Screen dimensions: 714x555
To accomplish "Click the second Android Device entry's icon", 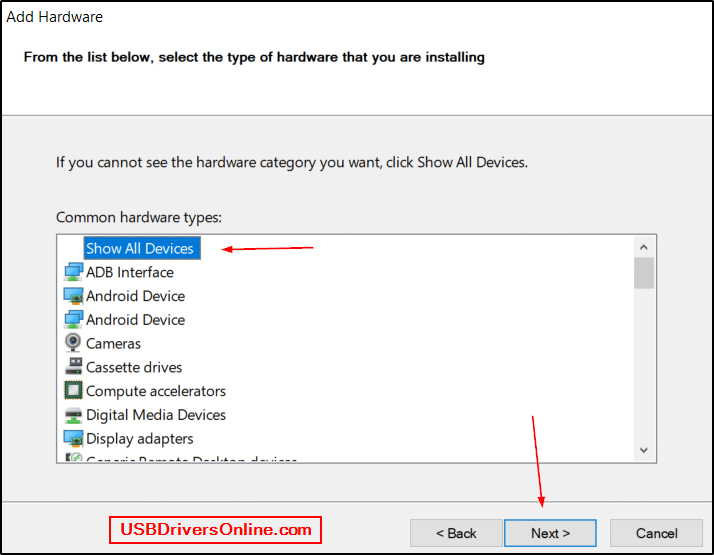I will (73, 320).
